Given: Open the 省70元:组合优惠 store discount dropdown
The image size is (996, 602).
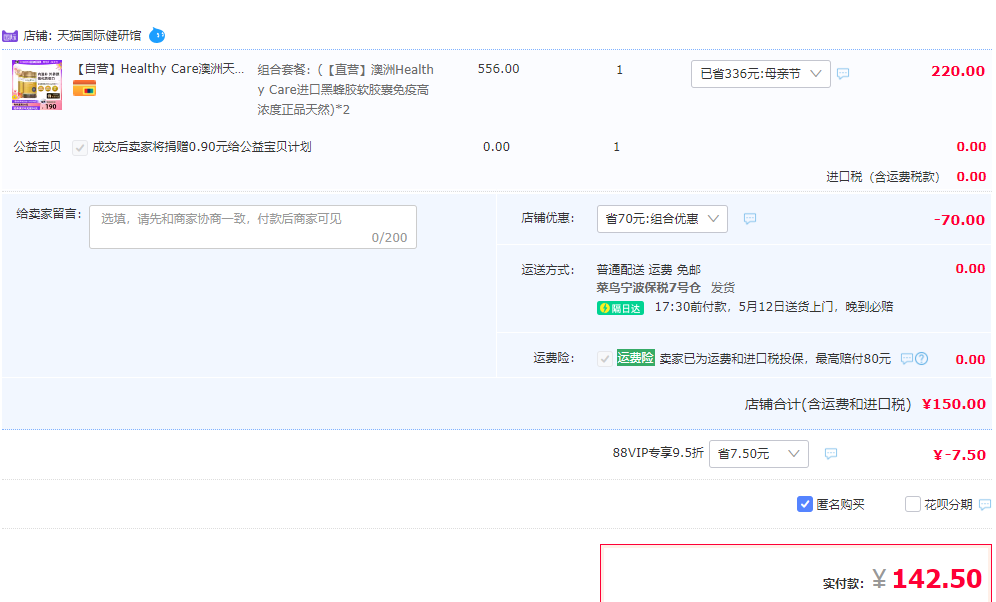Looking at the screenshot, I should click(662, 218).
